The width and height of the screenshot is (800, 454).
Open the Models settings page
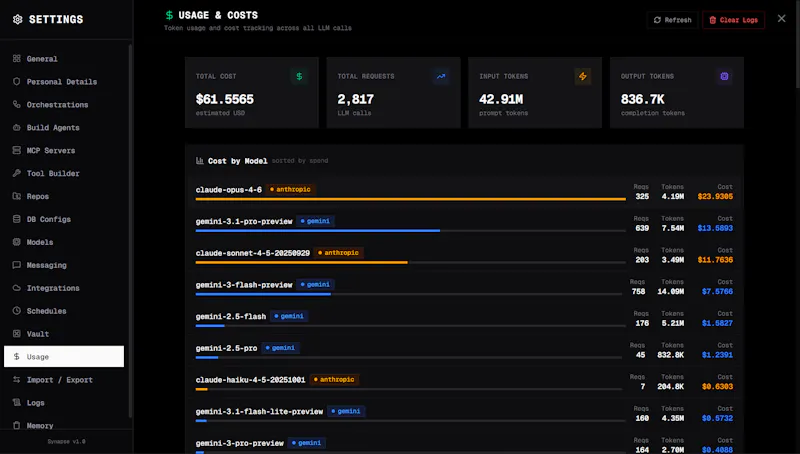(x=64, y=242)
